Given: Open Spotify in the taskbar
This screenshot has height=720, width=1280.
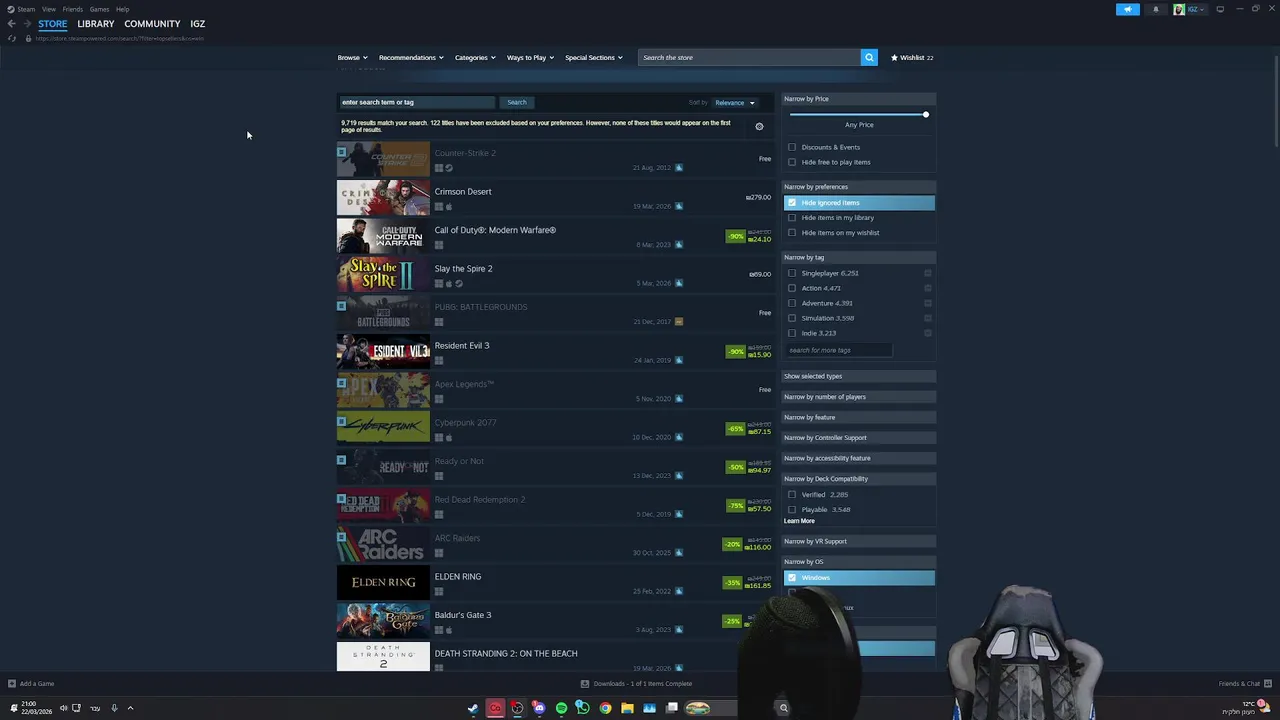Looking at the screenshot, I should coord(561,708).
